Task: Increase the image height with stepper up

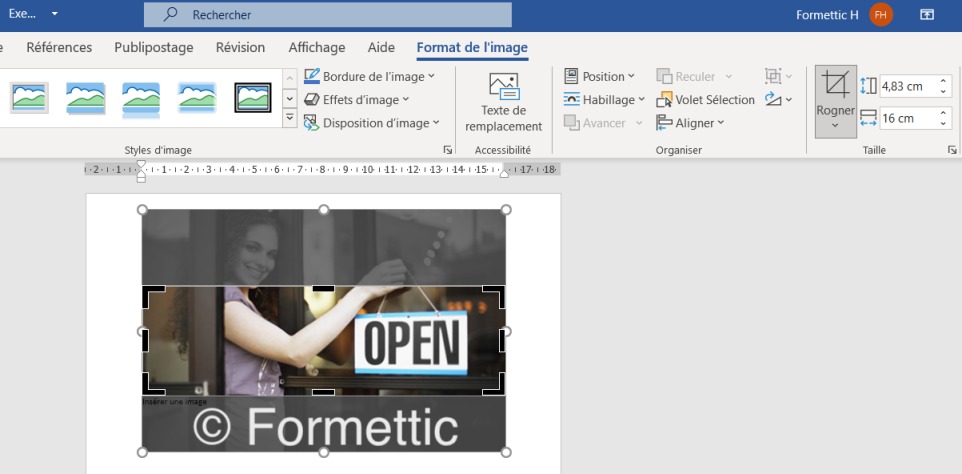Action: point(944,82)
